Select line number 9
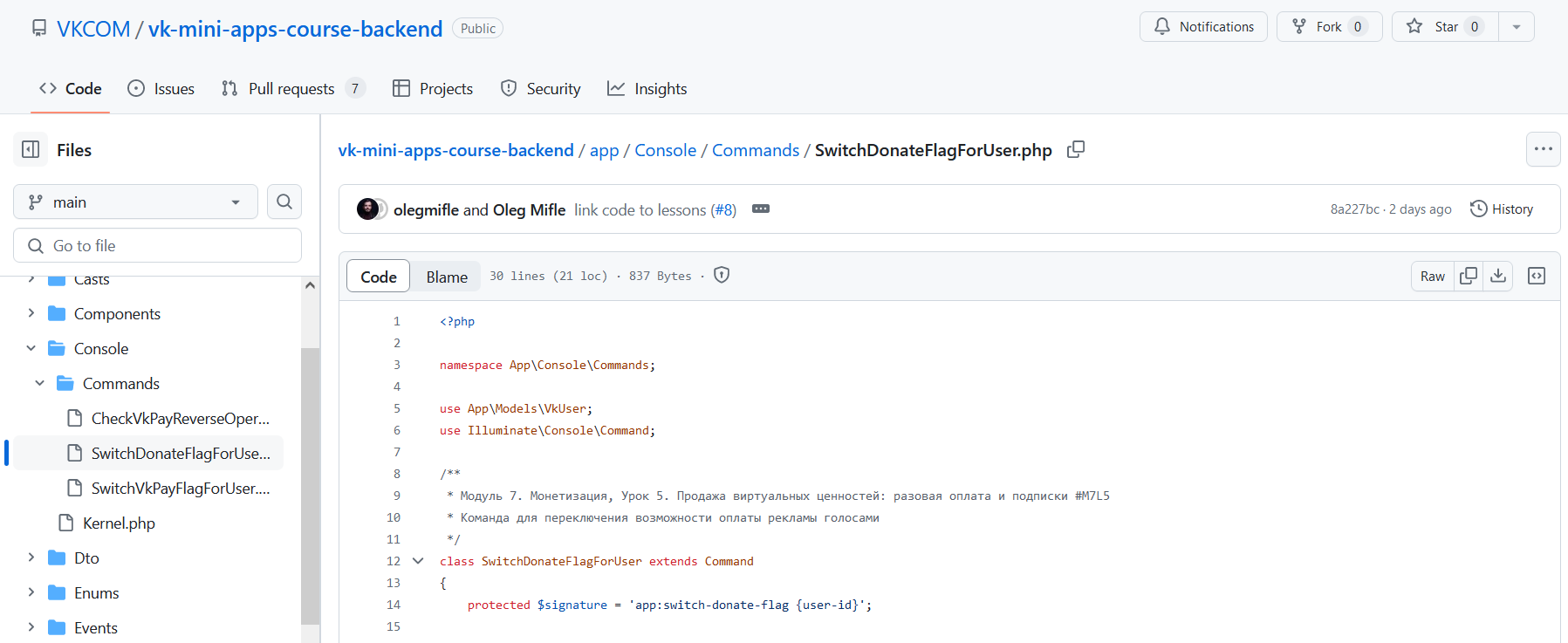Screen dimensions: 1568x643 [x=396, y=496]
